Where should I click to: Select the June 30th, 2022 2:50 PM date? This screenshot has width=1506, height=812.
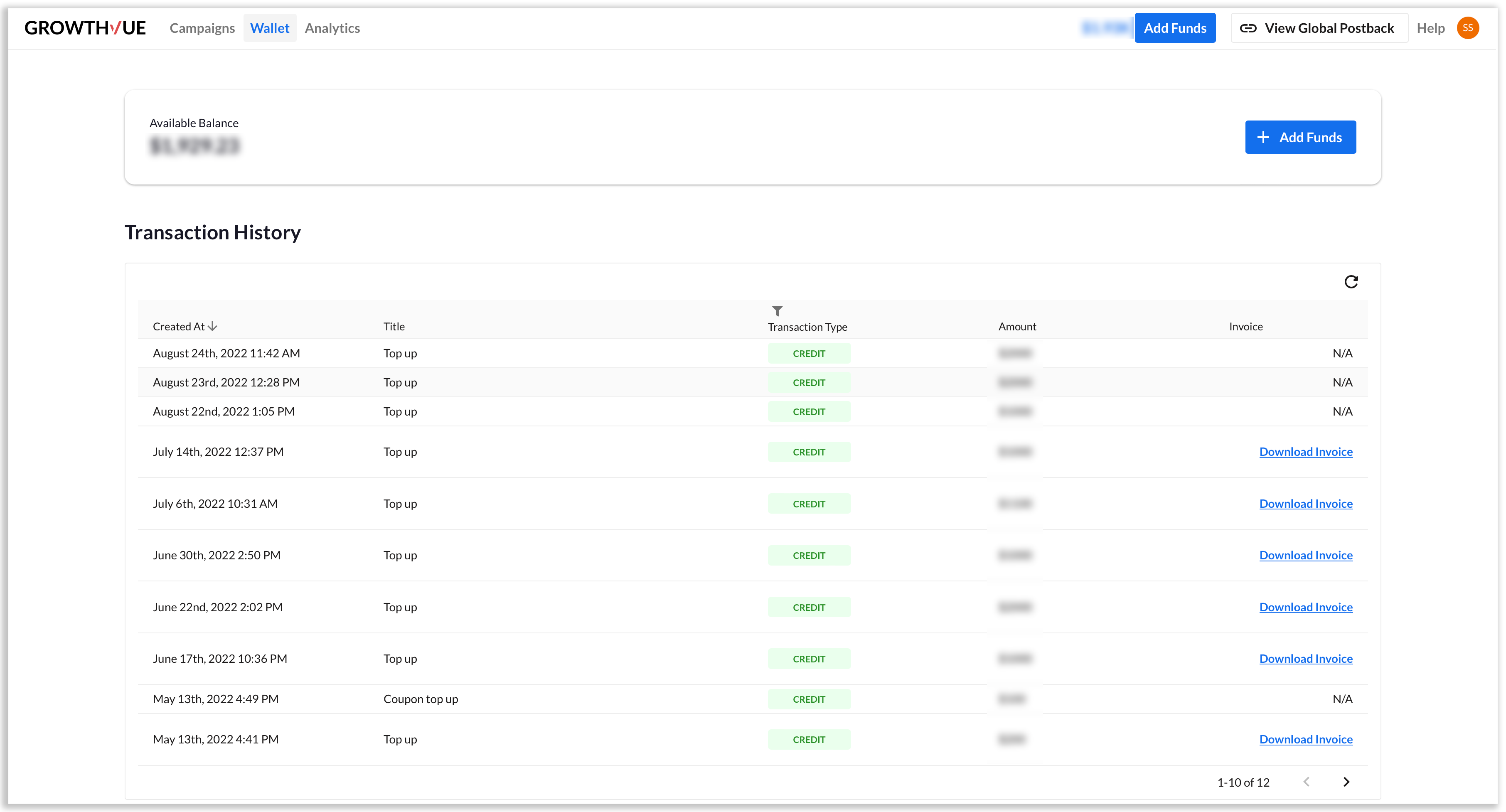[x=217, y=555]
